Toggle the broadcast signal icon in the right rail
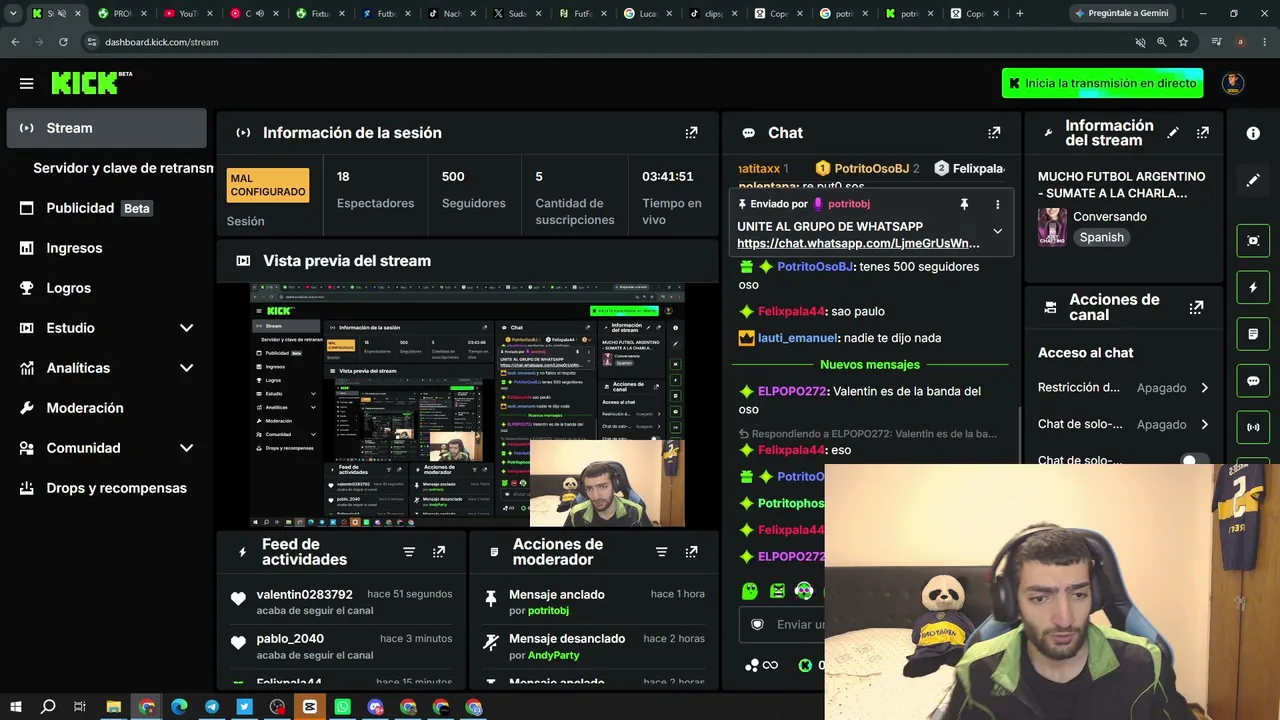1280x720 pixels. (1253, 428)
